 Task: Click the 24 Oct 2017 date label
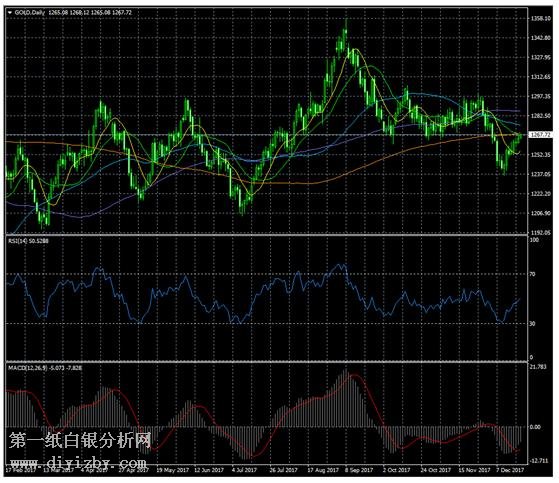pos(436,470)
